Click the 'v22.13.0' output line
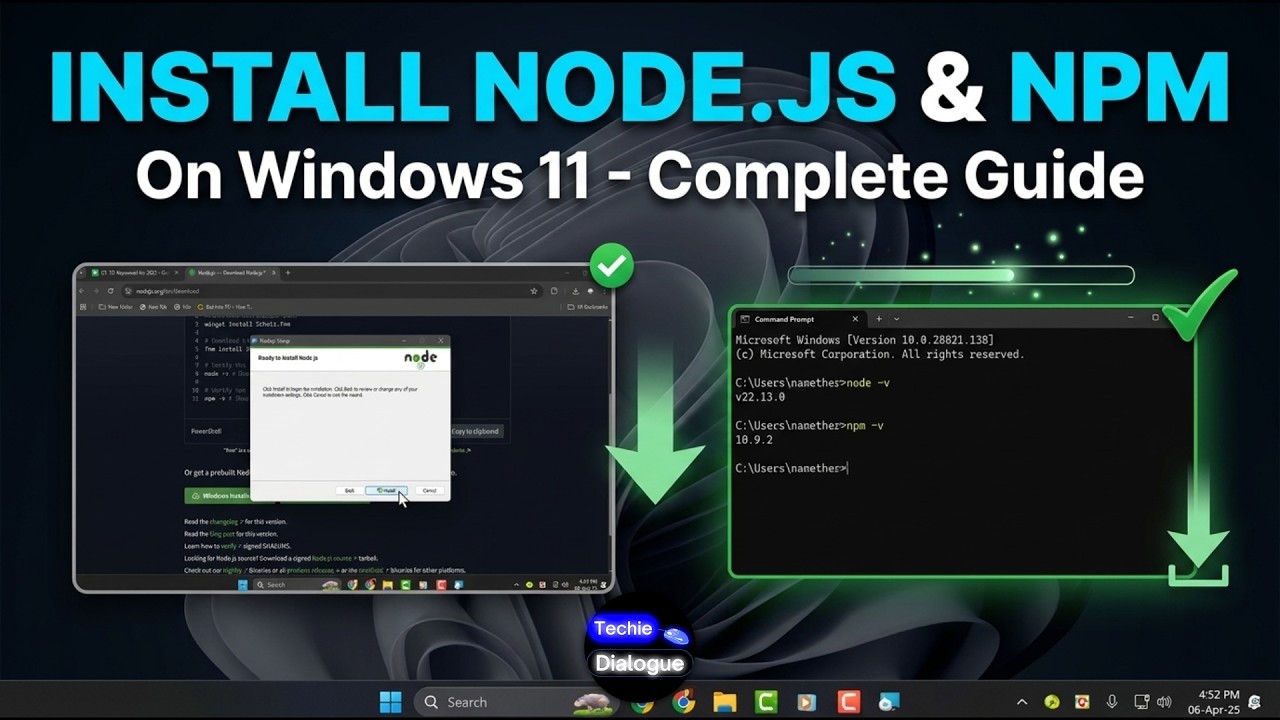Image resolution: width=1280 pixels, height=720 pixels. 760,397
